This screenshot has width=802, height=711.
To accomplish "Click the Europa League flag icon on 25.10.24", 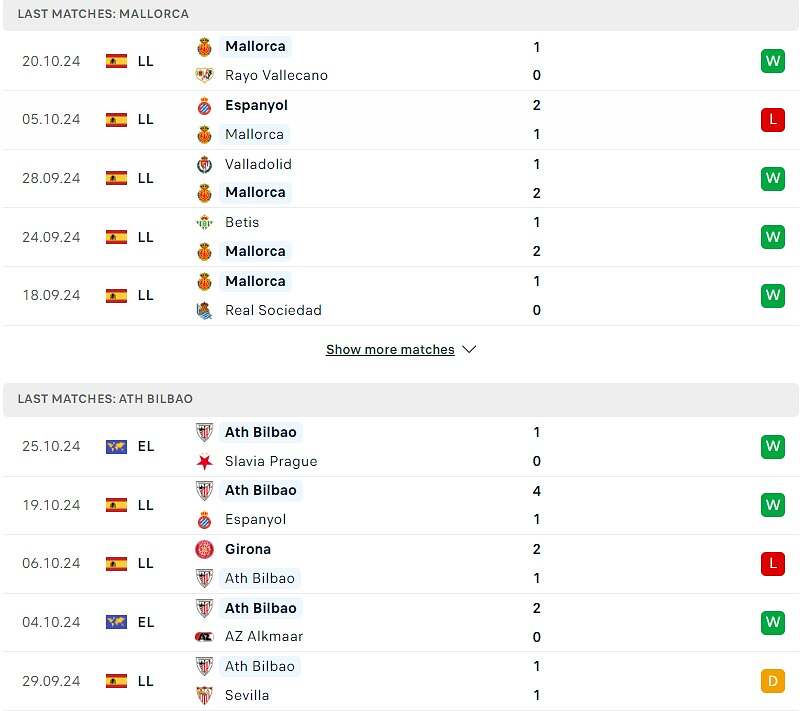I will coord(116,447).
